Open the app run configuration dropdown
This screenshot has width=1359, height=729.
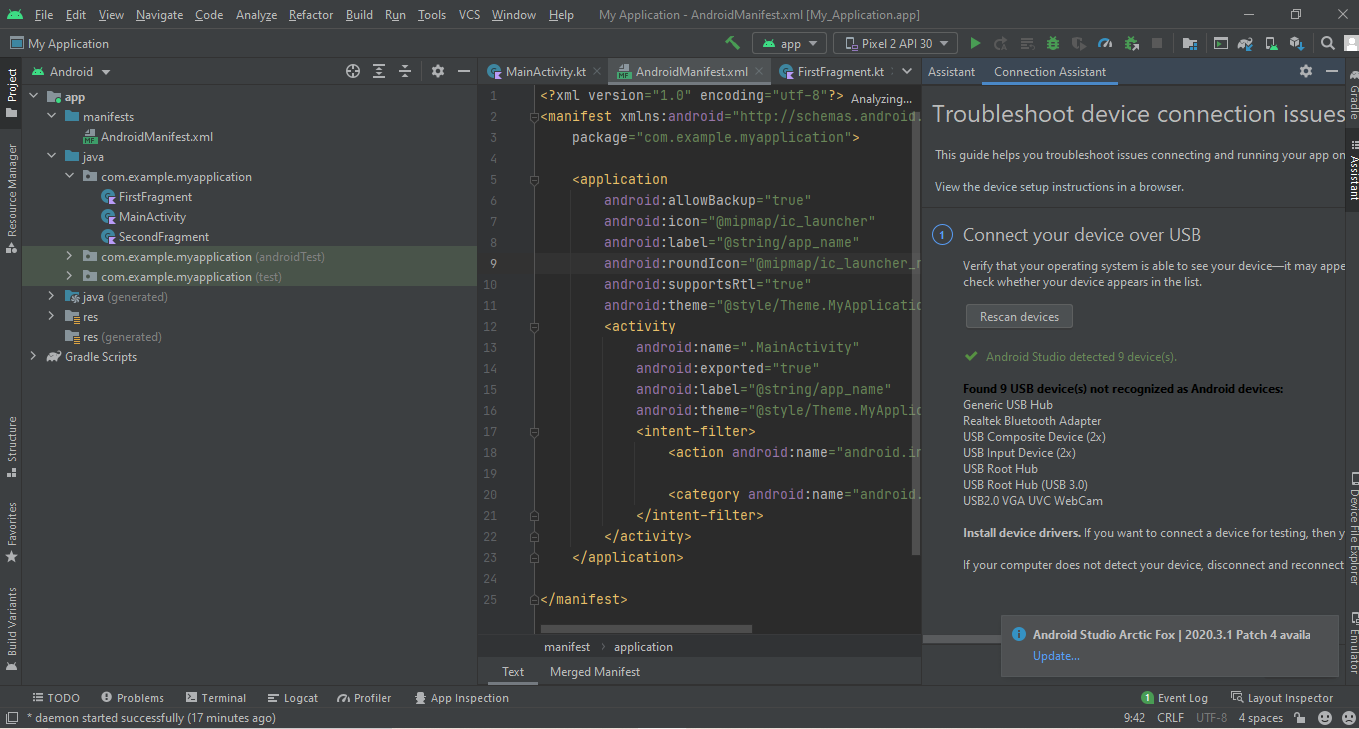click(x=790, y=43)
